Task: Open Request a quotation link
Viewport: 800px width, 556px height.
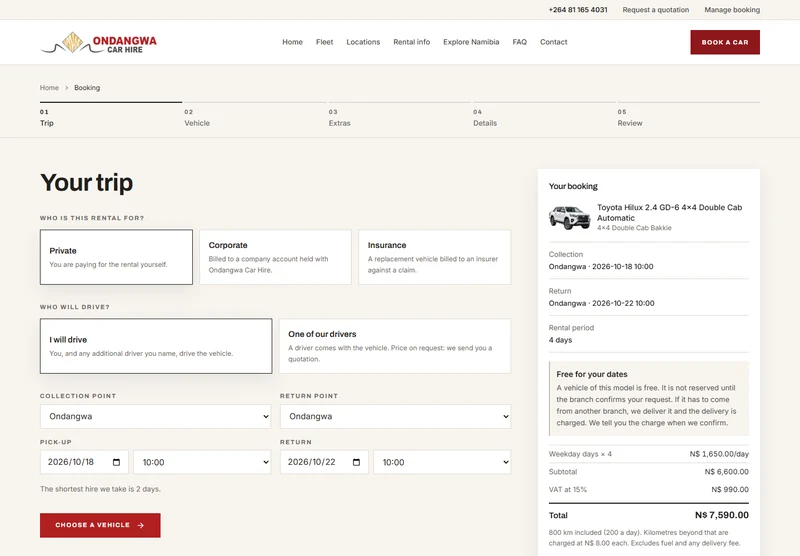Action: pyautogui.click(x=656, y=10)
